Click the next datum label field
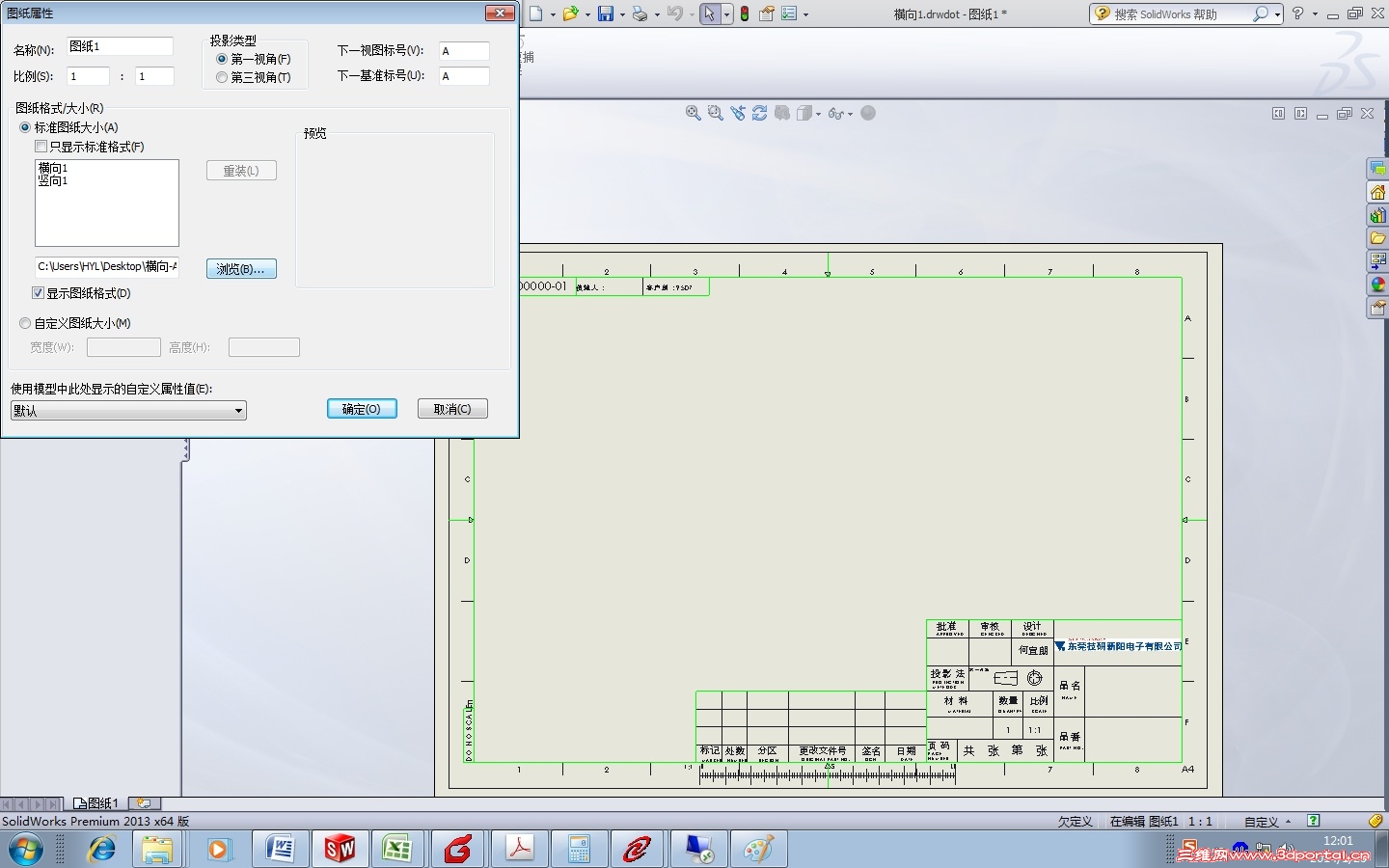1389x868 pixels. tap(464, 76)
